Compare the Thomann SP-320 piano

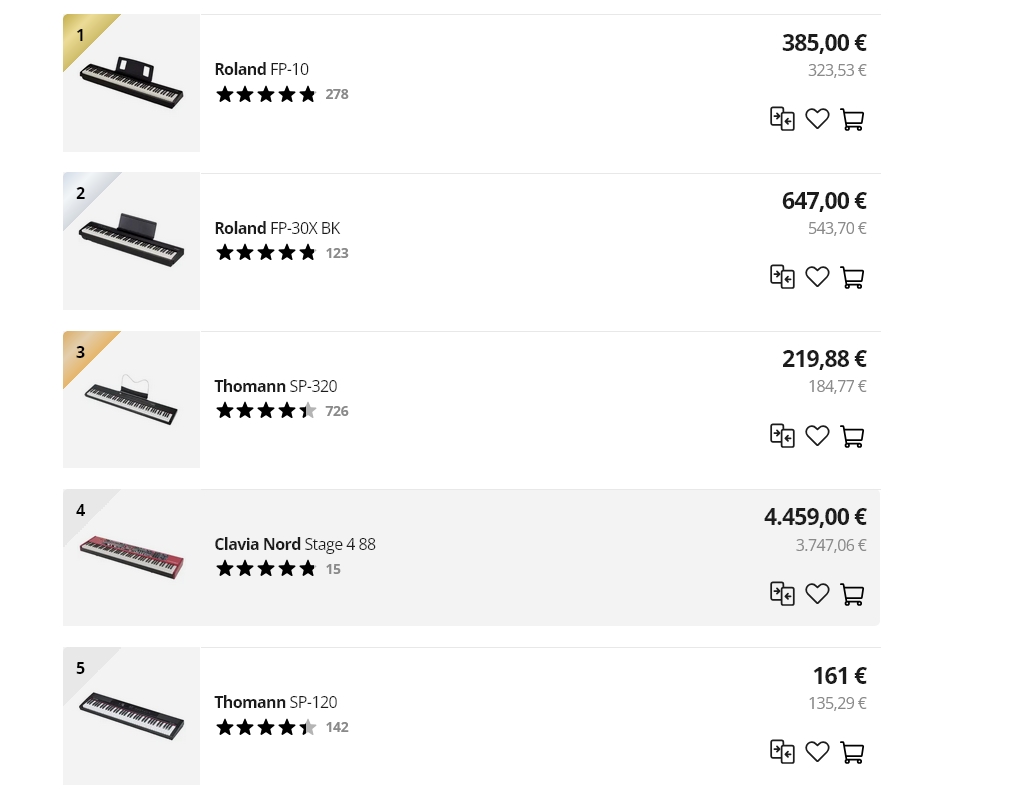coord(782,435)
